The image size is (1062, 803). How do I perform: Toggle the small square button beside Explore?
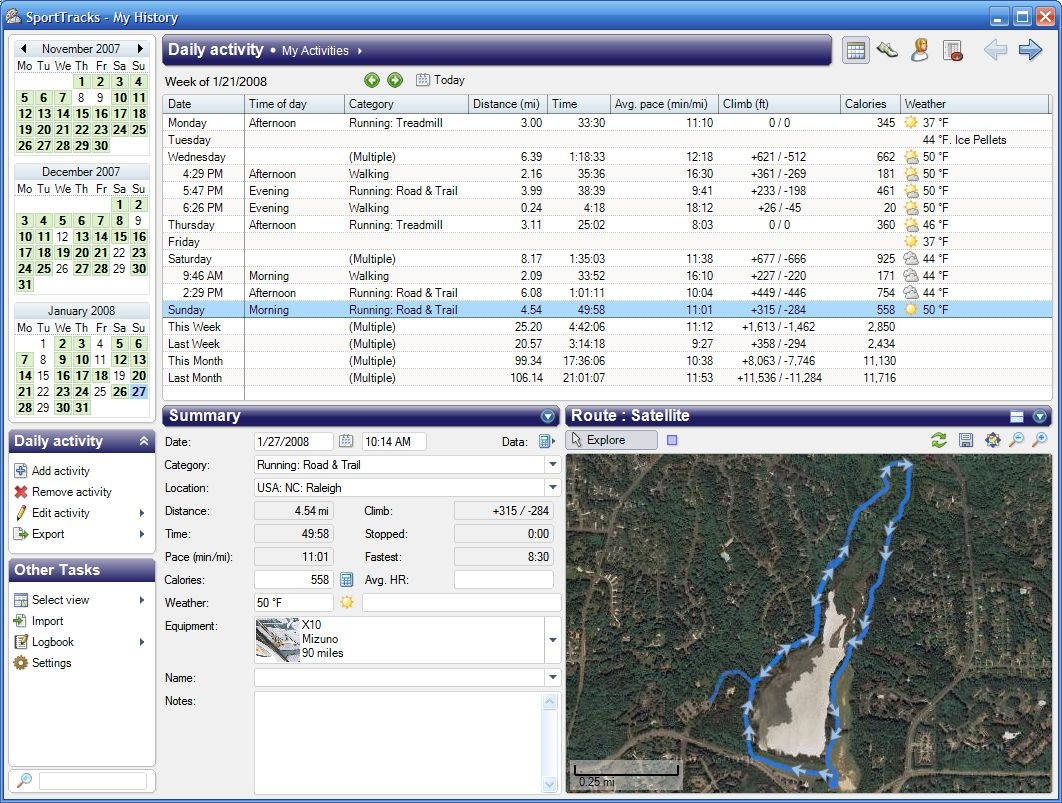[x=672, y=440]
